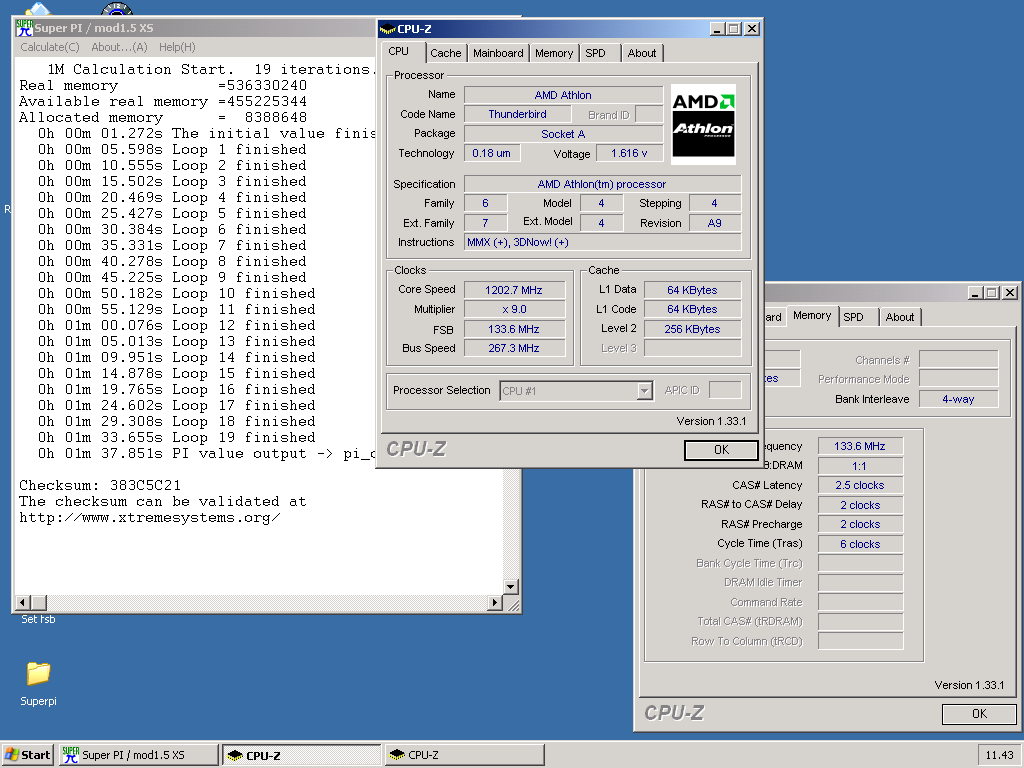This screenshot has width=1024, height=768.
Task: Click the Level 2 cache value 256 KBytes
Action: 692,329
